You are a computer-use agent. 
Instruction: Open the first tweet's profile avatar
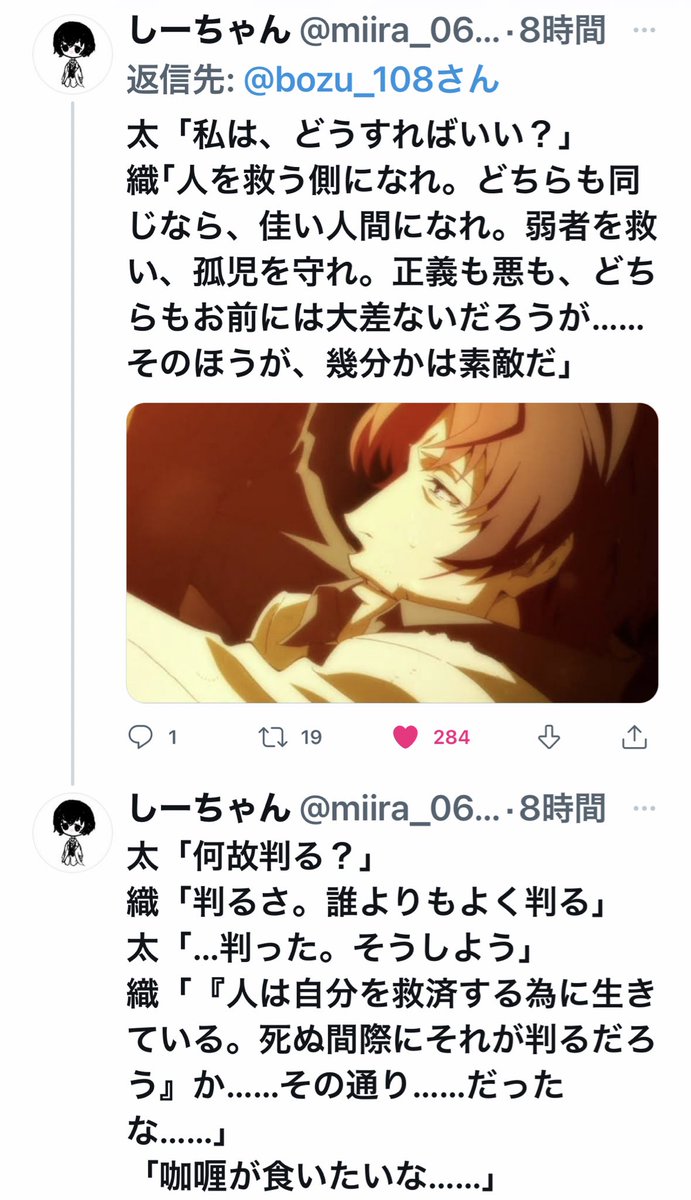click(74, 55)
